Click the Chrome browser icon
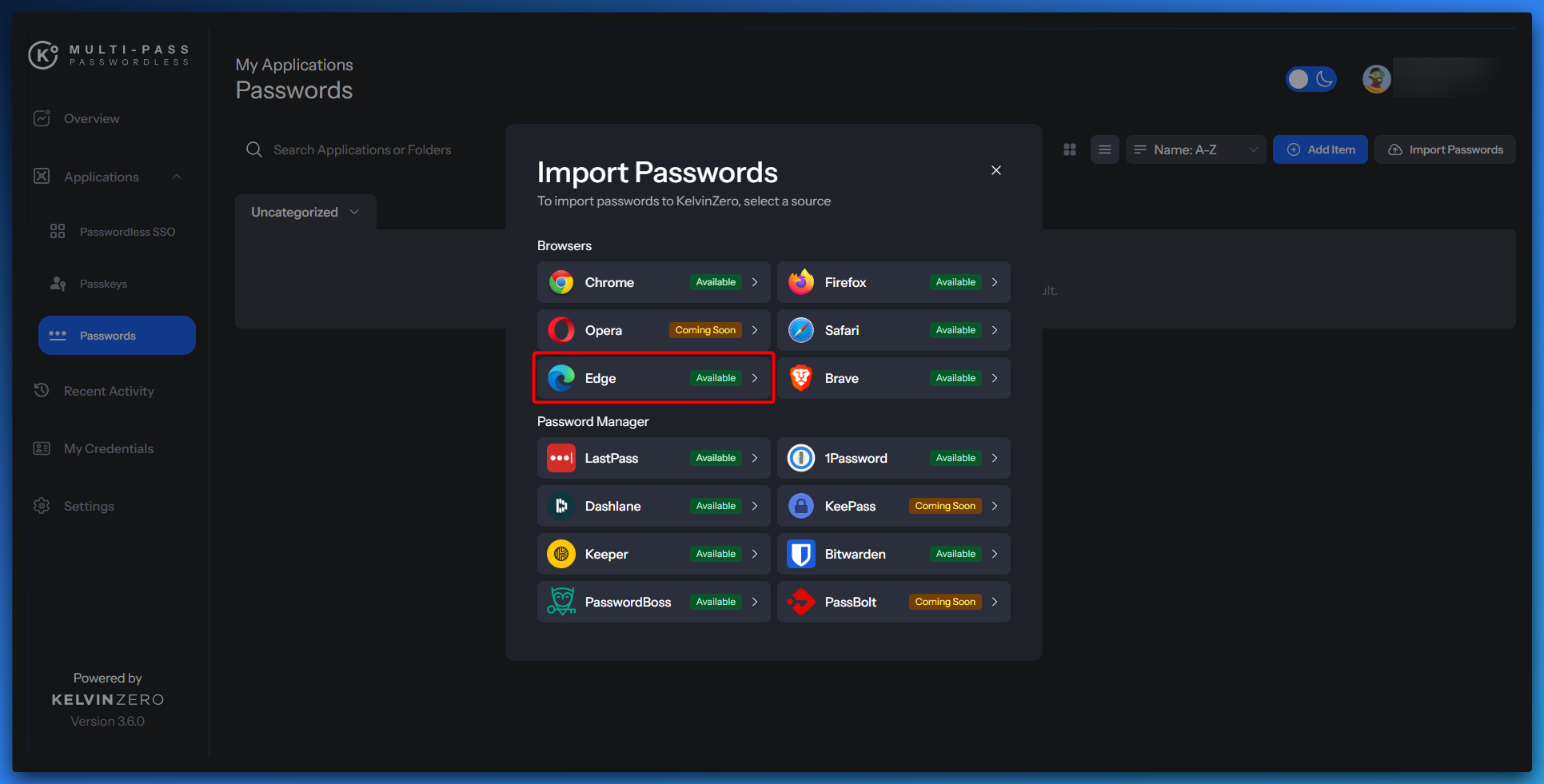Image resolution: width=1544 pixels, height=784 pixels. coord(561,282)
